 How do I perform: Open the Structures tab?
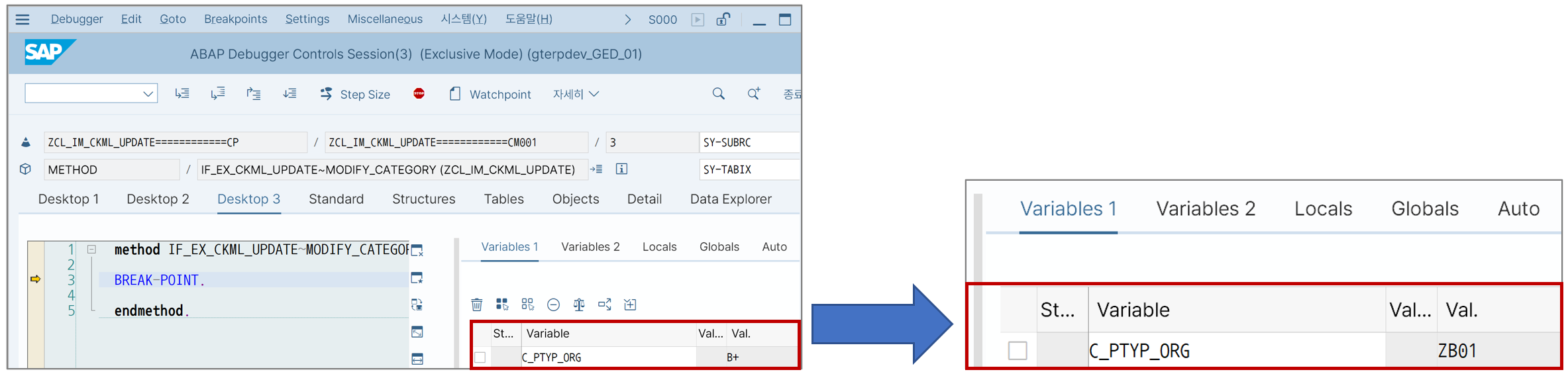(x=424, y=199)
